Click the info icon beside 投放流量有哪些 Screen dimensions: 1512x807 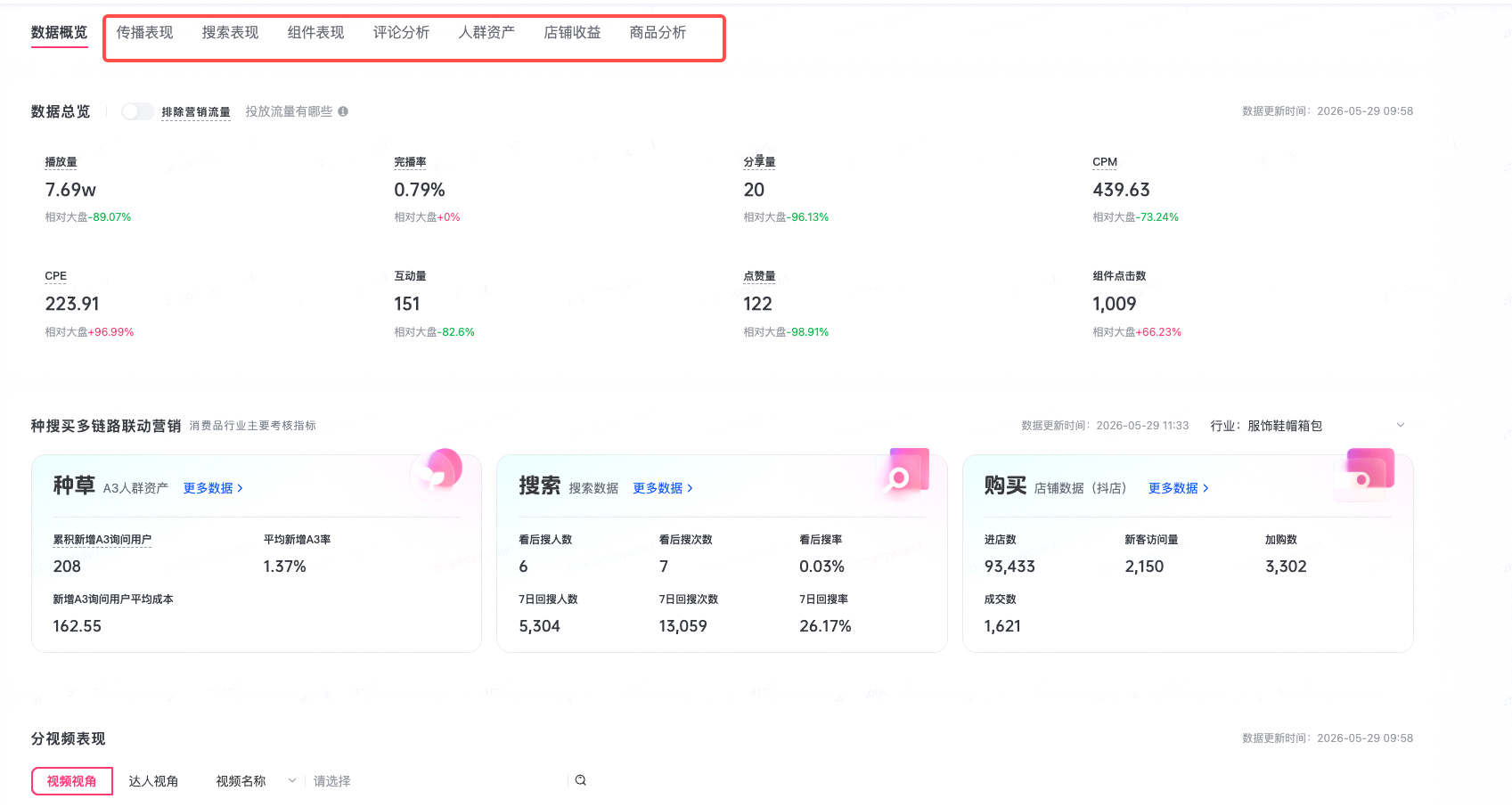point(343,111)
